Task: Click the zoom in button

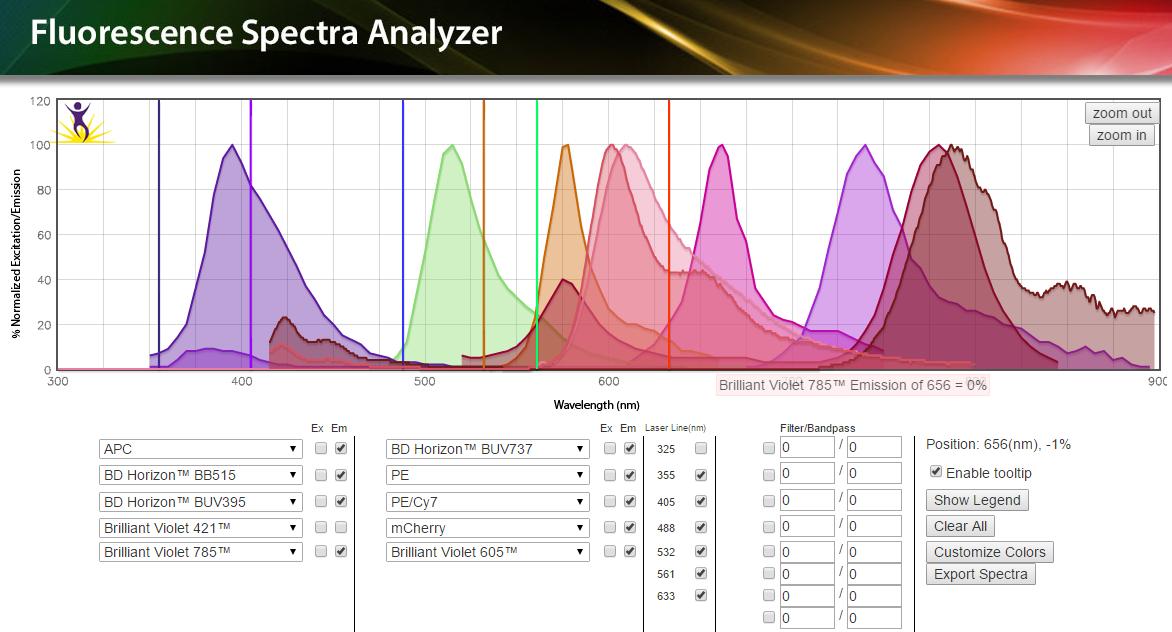Action: coord(1122,135)
